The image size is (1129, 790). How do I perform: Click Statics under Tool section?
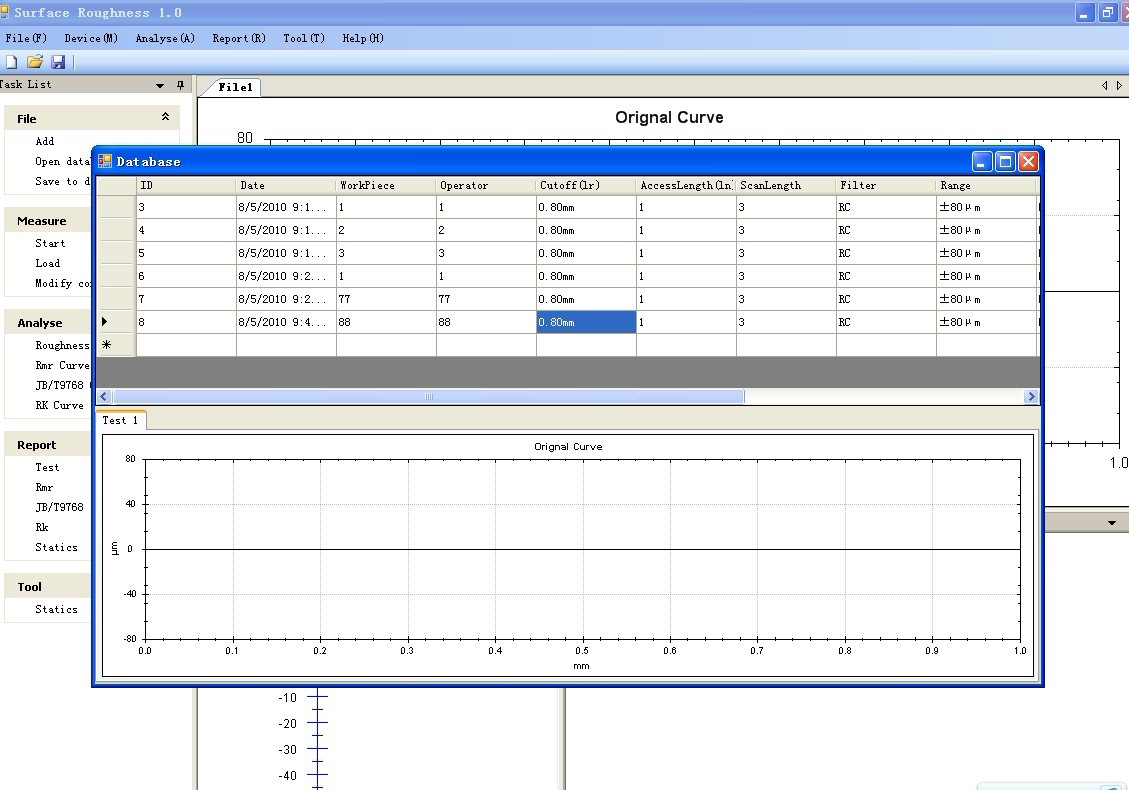tap(56, 609)
